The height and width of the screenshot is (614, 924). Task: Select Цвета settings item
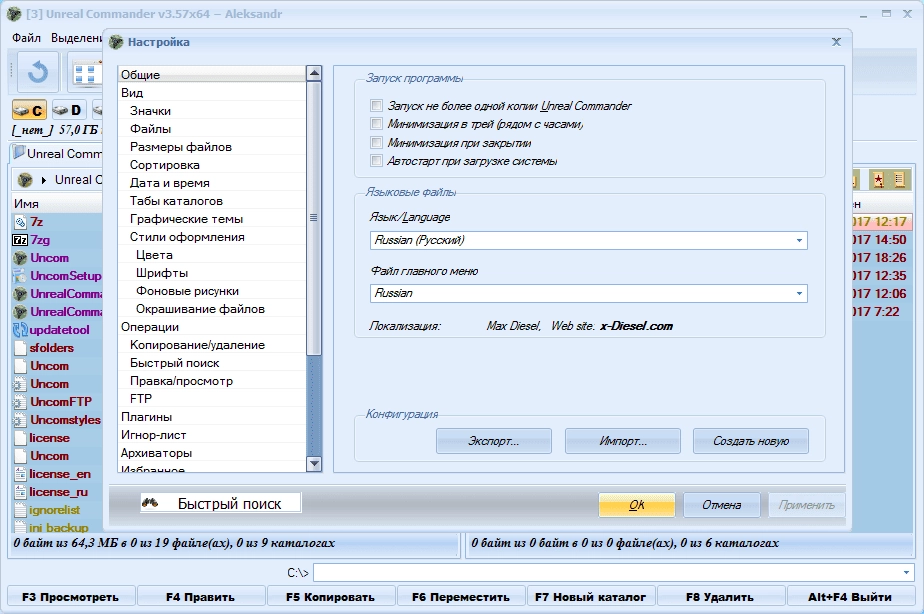212,255
